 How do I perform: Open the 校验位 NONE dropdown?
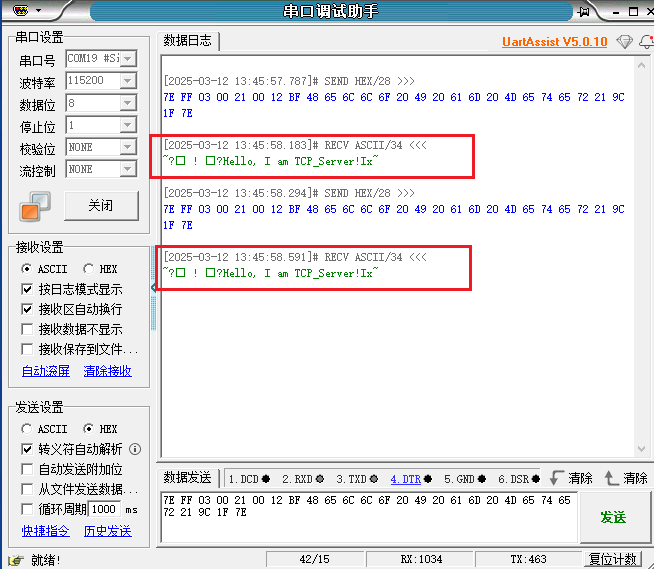128,147
